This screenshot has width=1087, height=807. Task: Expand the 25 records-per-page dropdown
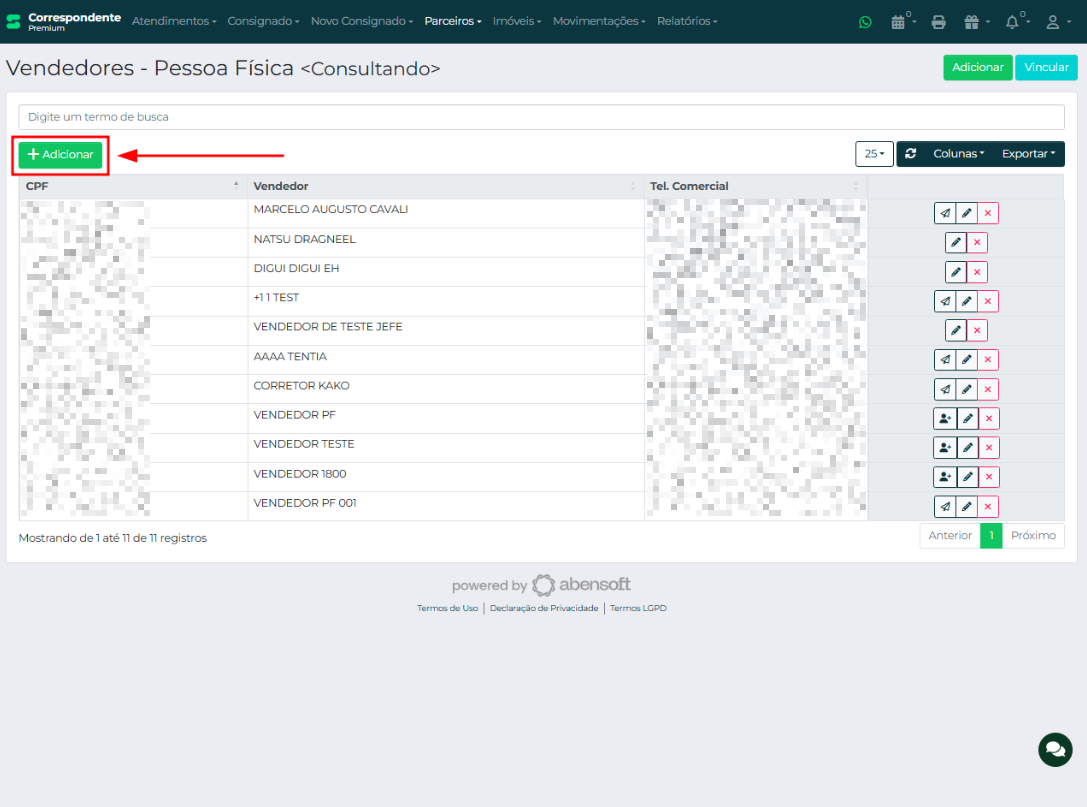click(874, 154)
